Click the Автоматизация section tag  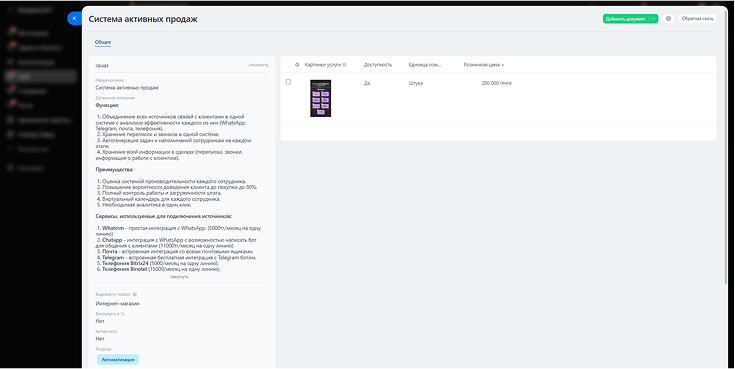118,360
